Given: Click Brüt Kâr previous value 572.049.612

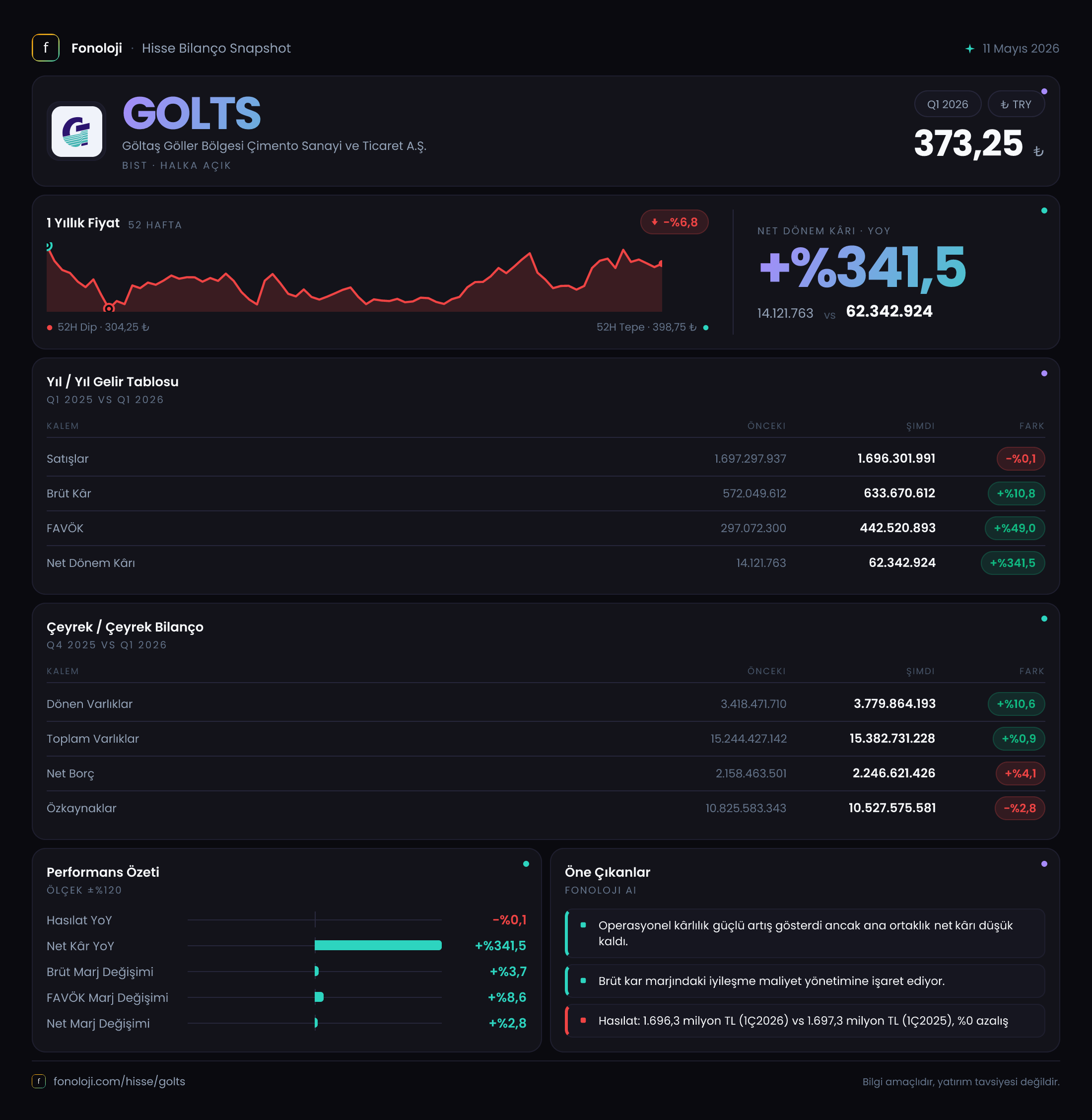Looking at the screenshot, I should [x=754, y=493].
